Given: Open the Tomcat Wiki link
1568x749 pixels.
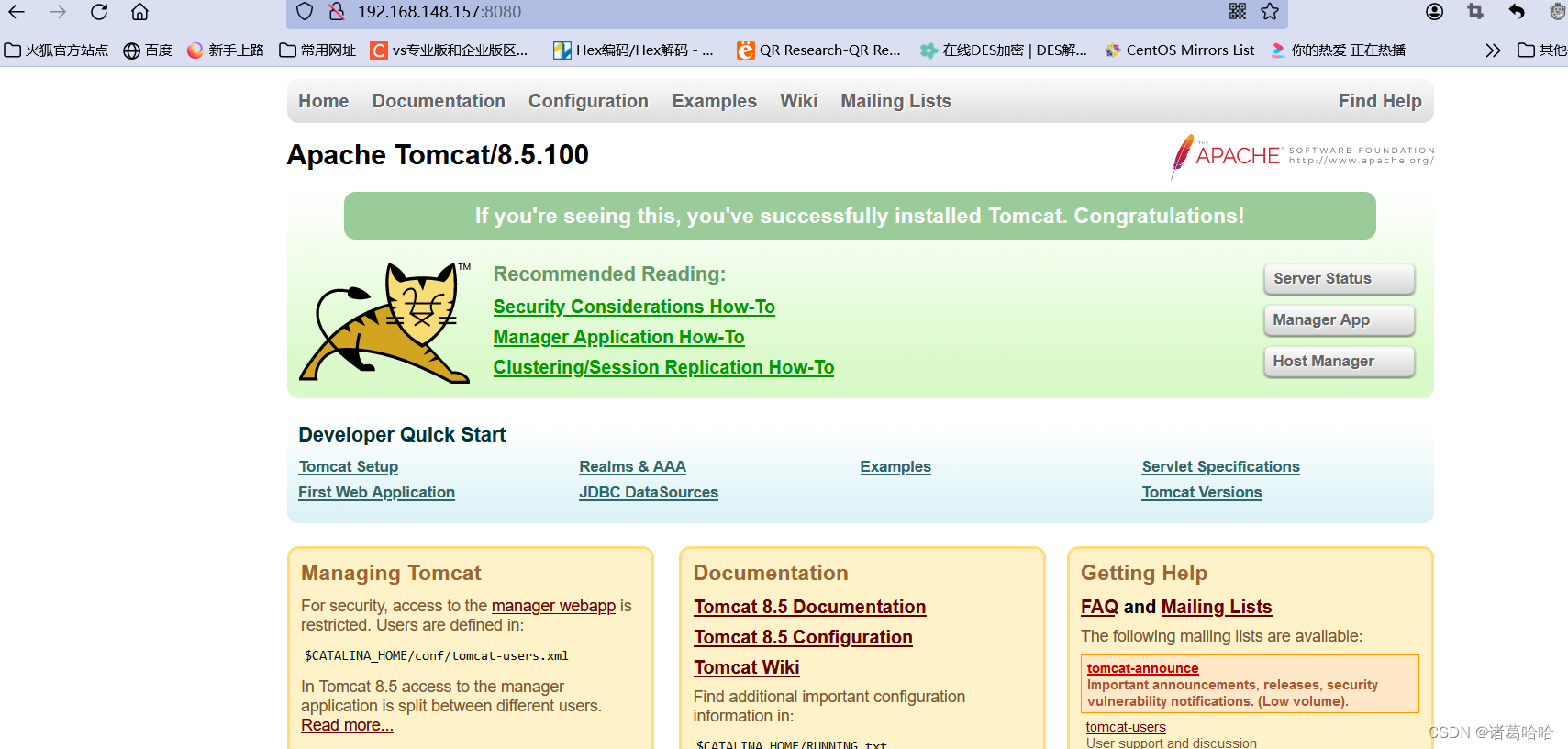Looking at the screenshot, I should (746, 667).
